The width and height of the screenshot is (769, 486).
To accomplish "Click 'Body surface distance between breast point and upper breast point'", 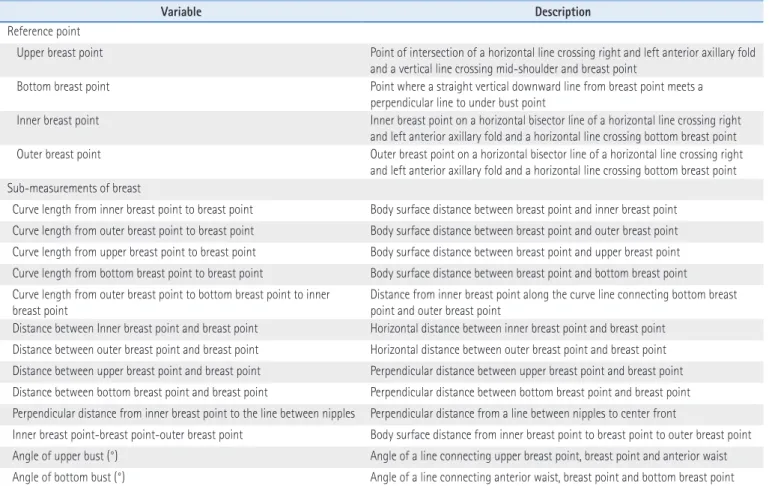I will (525, 252).
